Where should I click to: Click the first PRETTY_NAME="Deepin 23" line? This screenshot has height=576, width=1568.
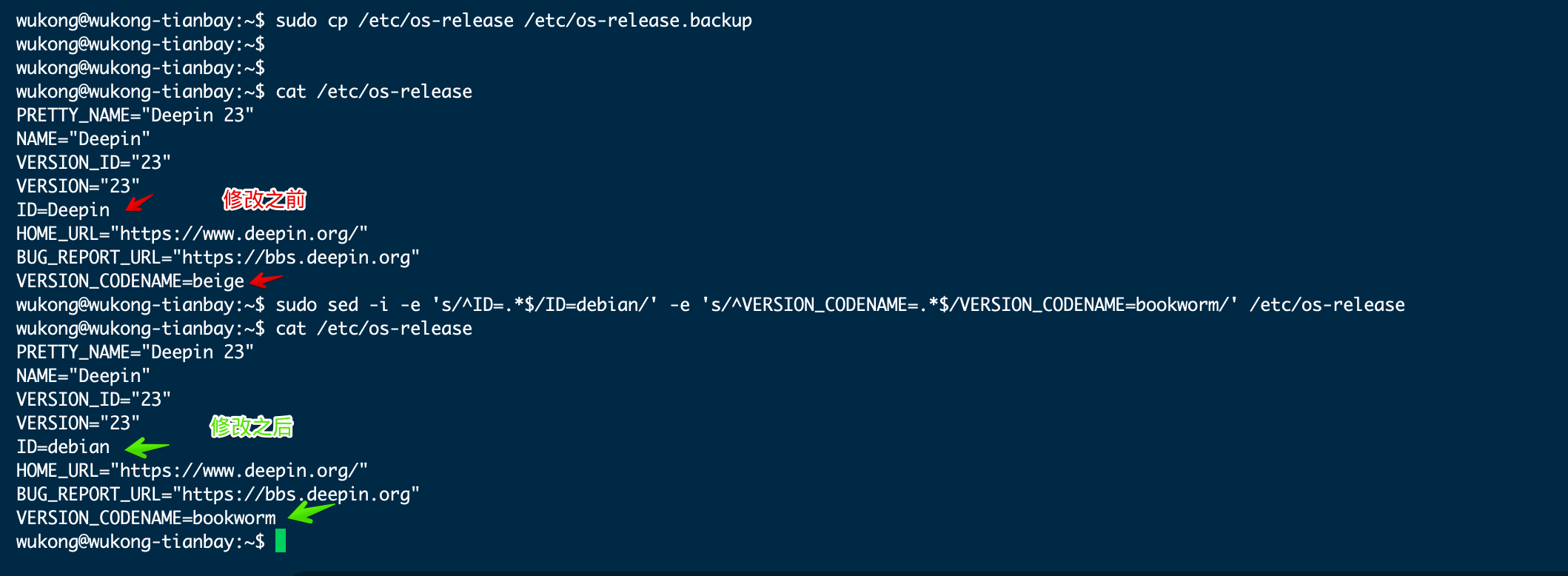(135, 115)
